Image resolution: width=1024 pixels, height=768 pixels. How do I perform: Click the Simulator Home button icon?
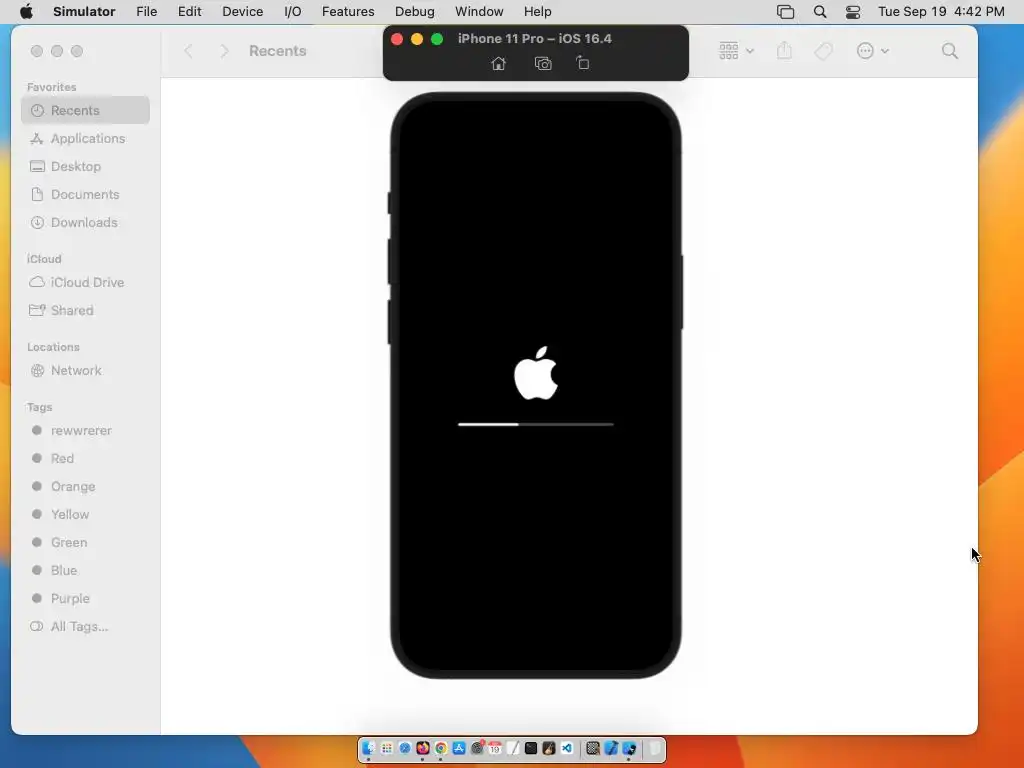498,63
